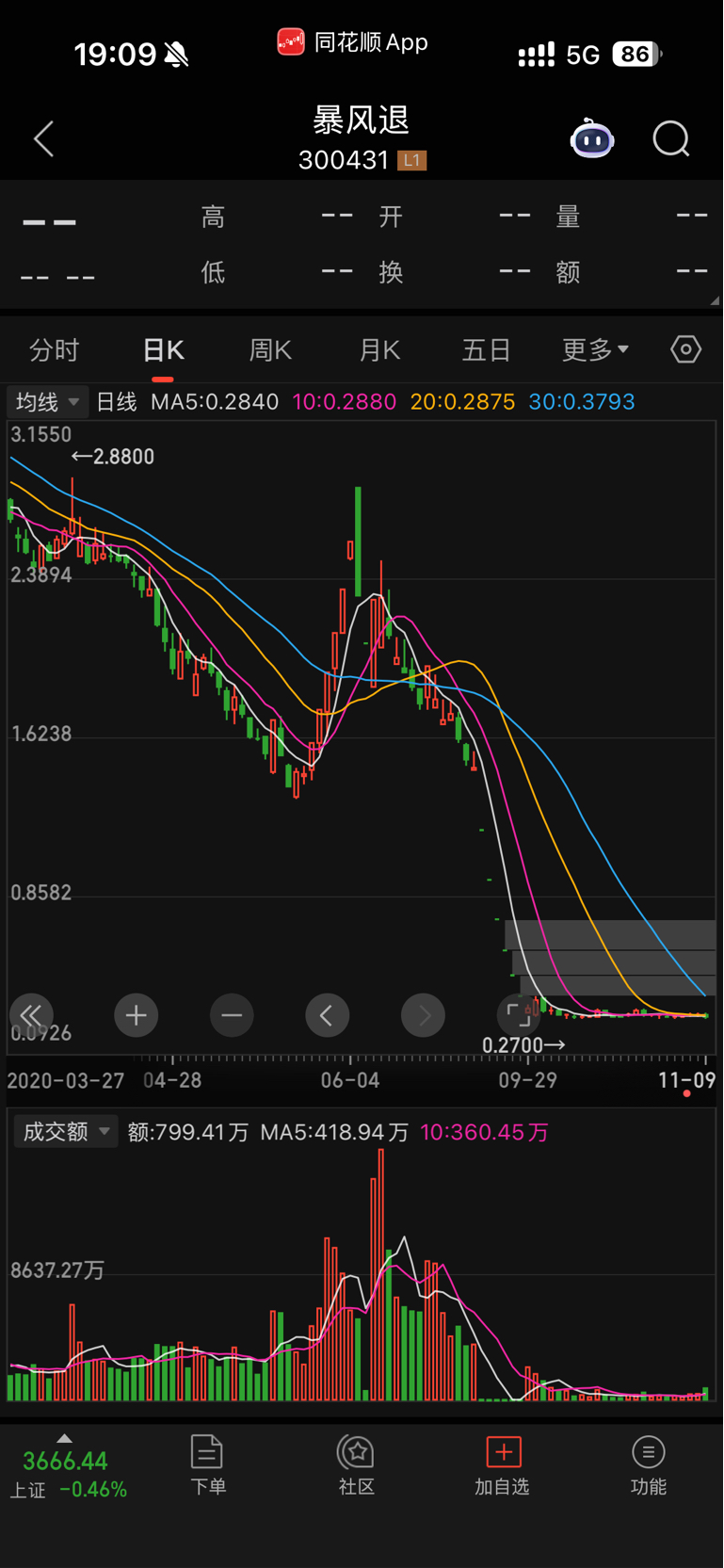
Task: Open 功能 functions menu icon
Action: pos(649,1451)
